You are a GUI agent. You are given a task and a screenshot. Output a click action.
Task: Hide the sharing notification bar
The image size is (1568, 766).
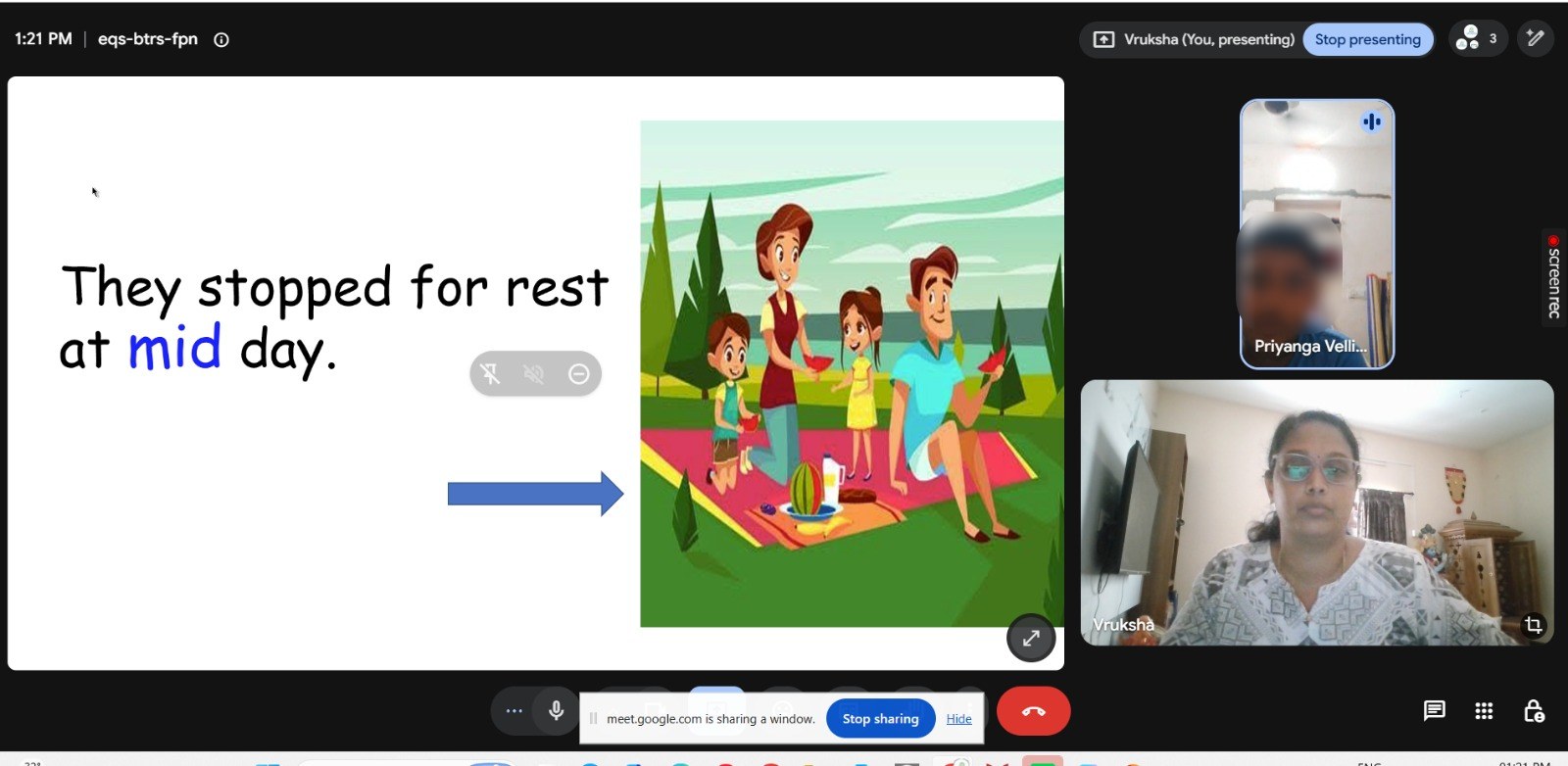click(x=958, y=719)
